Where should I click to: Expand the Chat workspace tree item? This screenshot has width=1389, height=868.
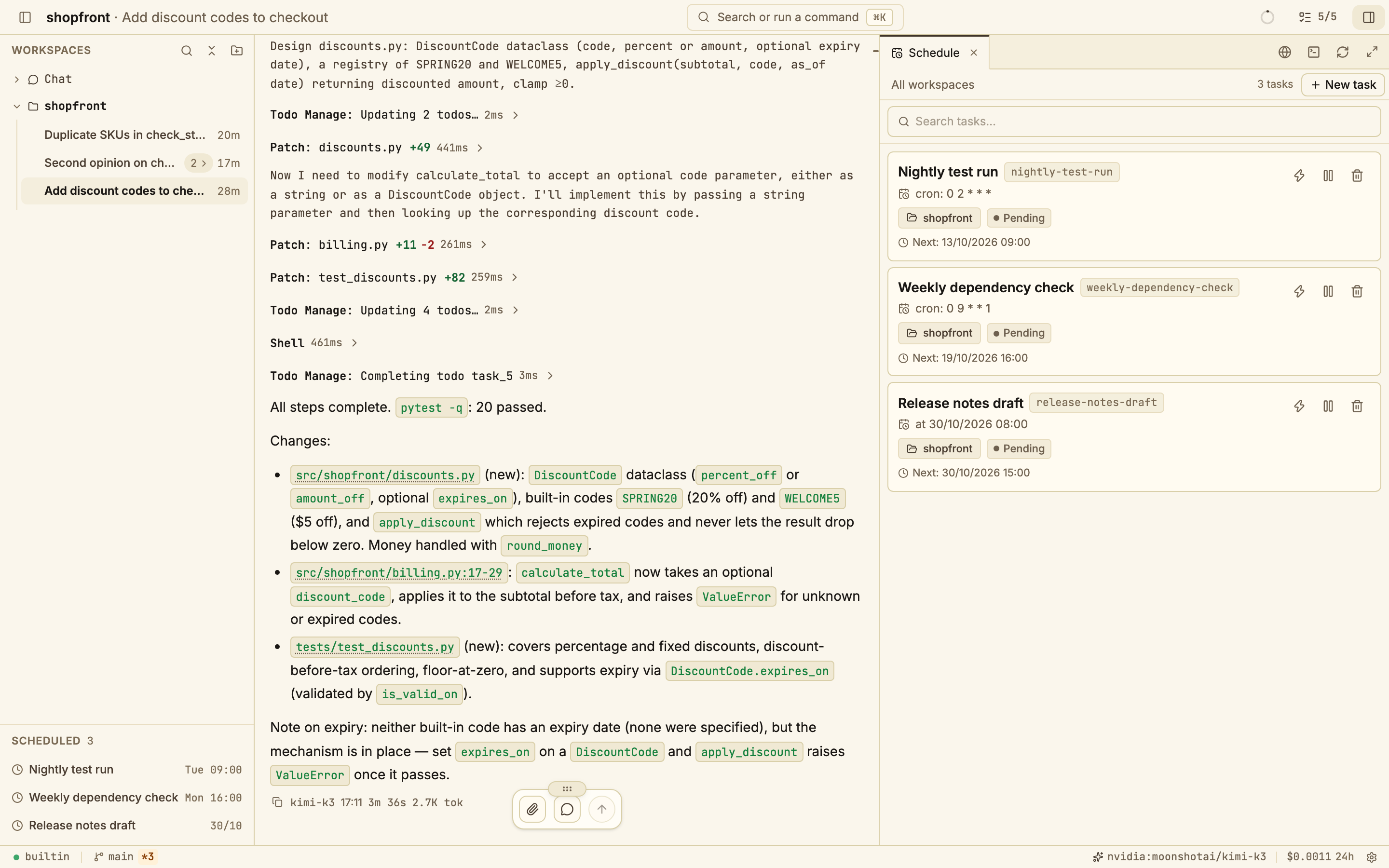[17, 79]
